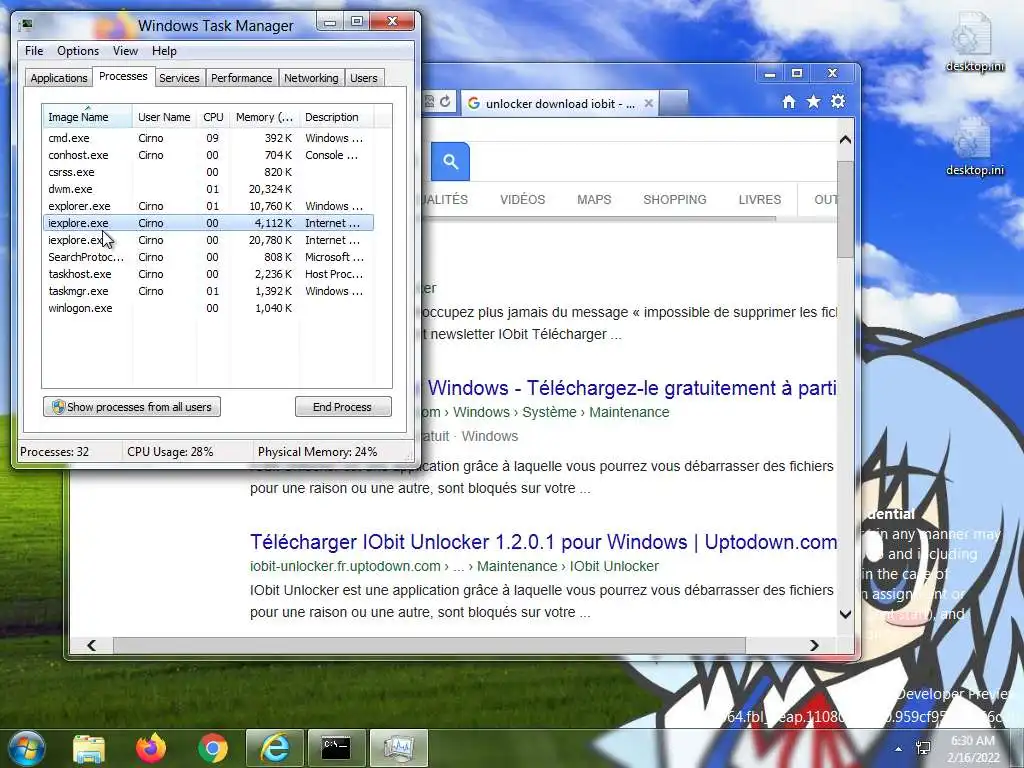This screenshot has width=1024, height=768.
Task: Switch to Task Manager taskbar button
Action: (x=398, y=748)
